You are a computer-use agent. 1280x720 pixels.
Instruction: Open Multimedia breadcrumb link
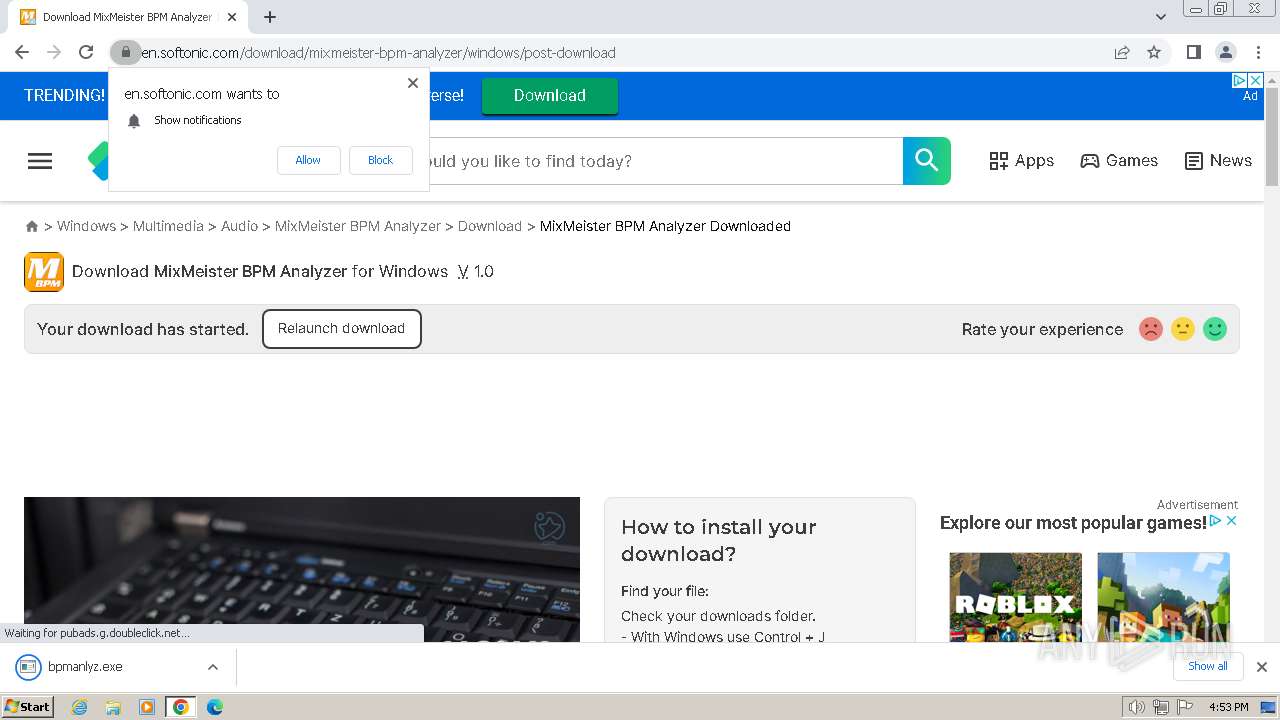pyautogui.click(x=168, y=226)
